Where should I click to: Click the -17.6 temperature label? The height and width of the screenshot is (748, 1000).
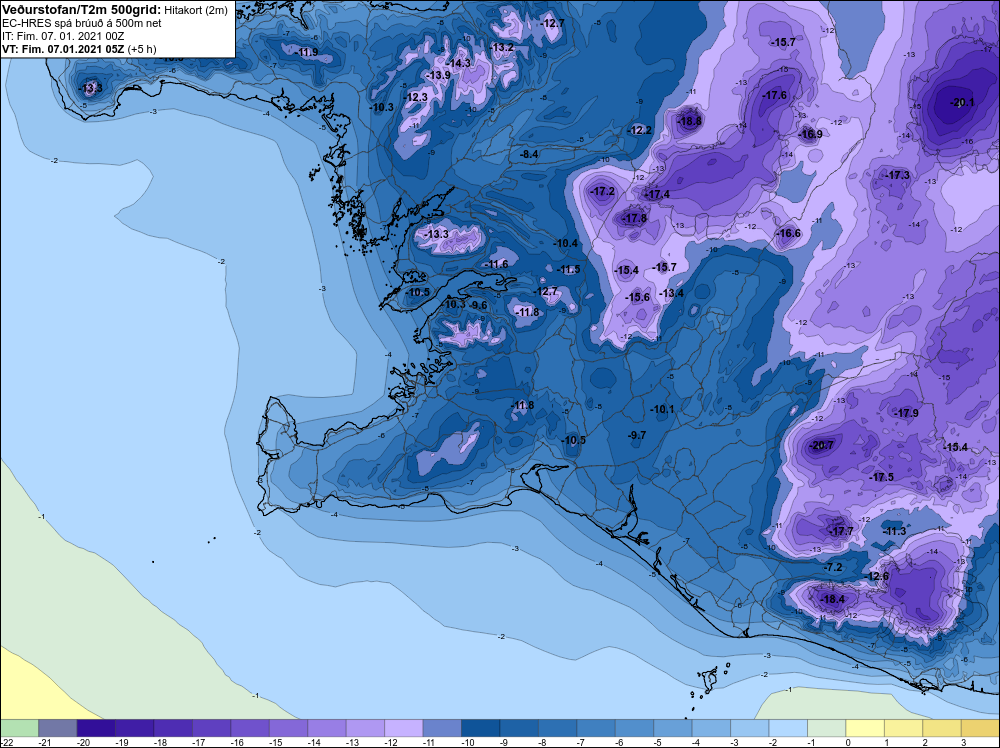coord(775,95)
